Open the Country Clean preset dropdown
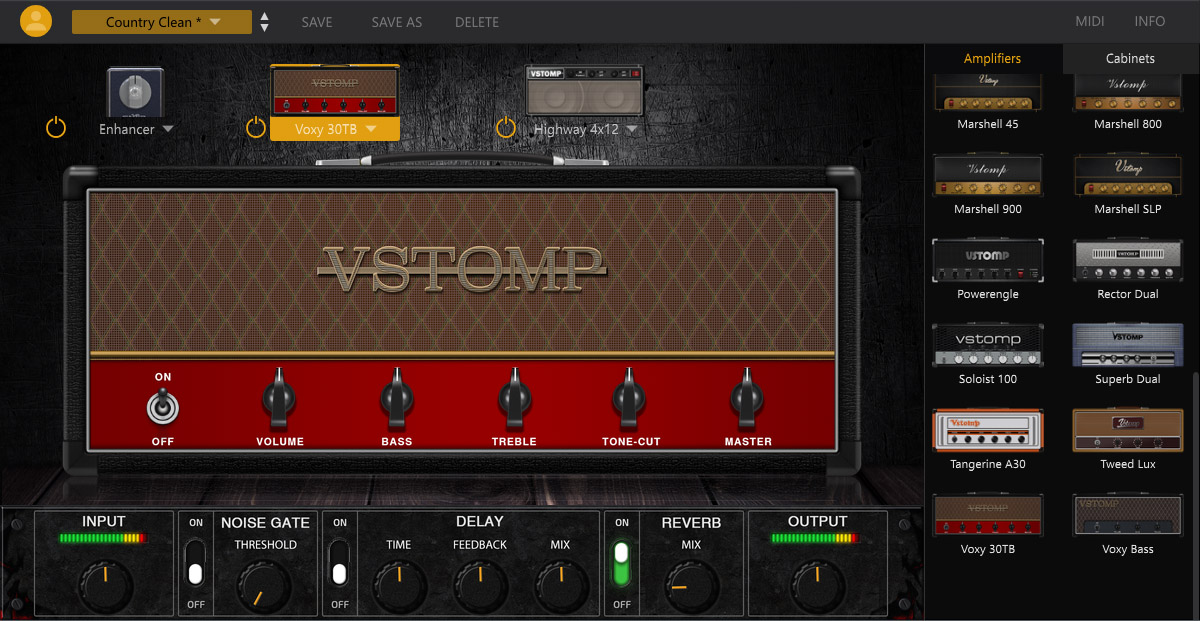Image resolution: width=1200 pixels, height=621 pixels. pos(161,20)
